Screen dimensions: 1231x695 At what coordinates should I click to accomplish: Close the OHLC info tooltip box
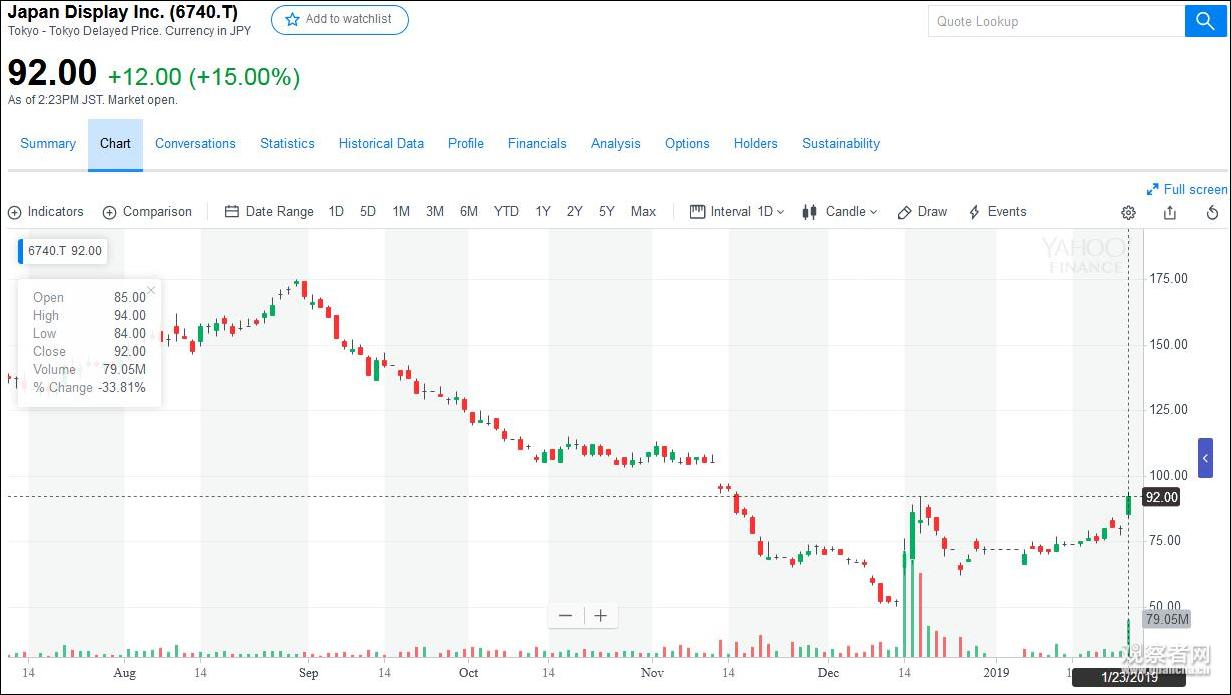[151, 291]
